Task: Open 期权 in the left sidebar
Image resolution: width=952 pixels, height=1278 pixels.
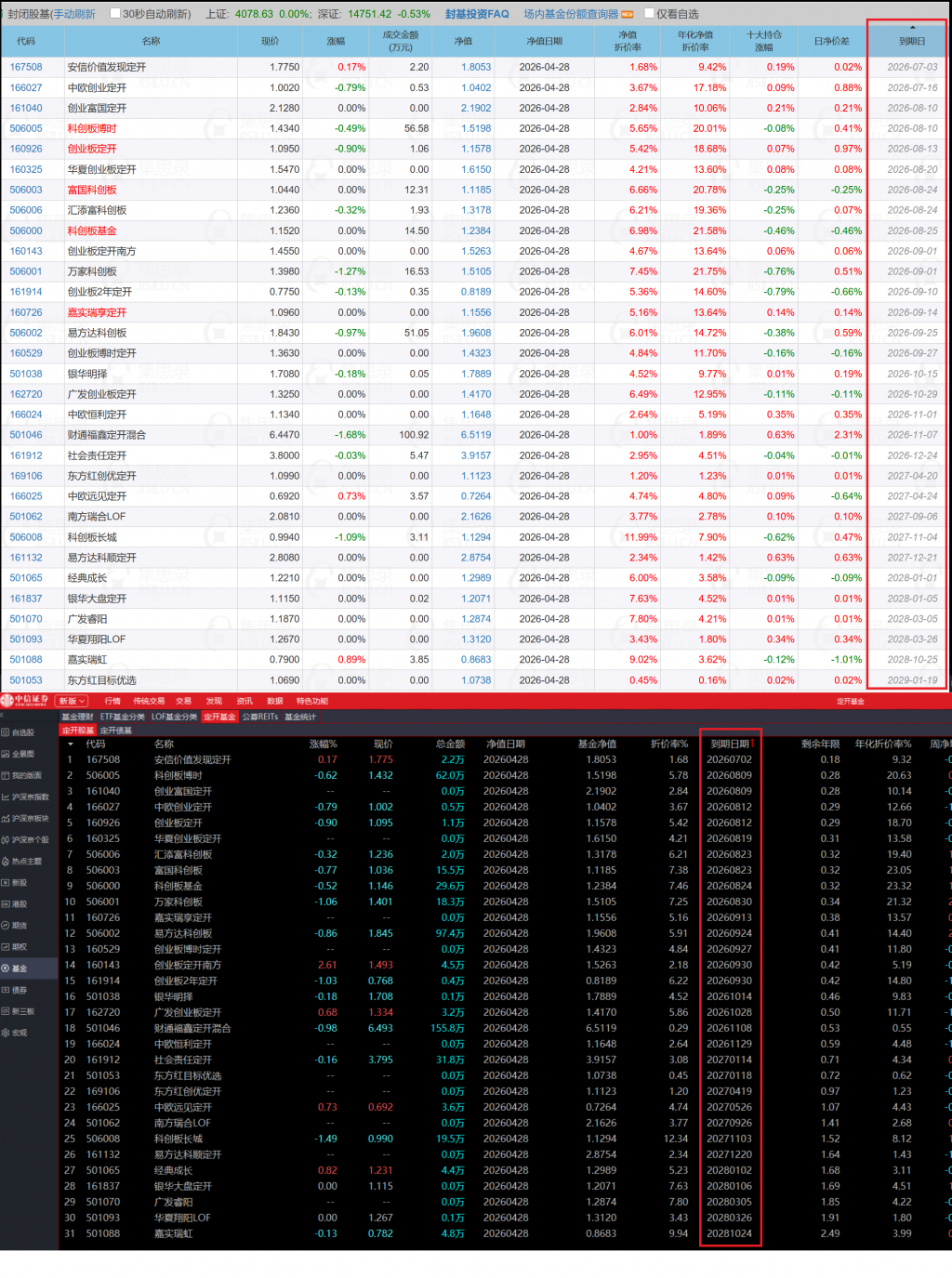Action: [15, 946]
